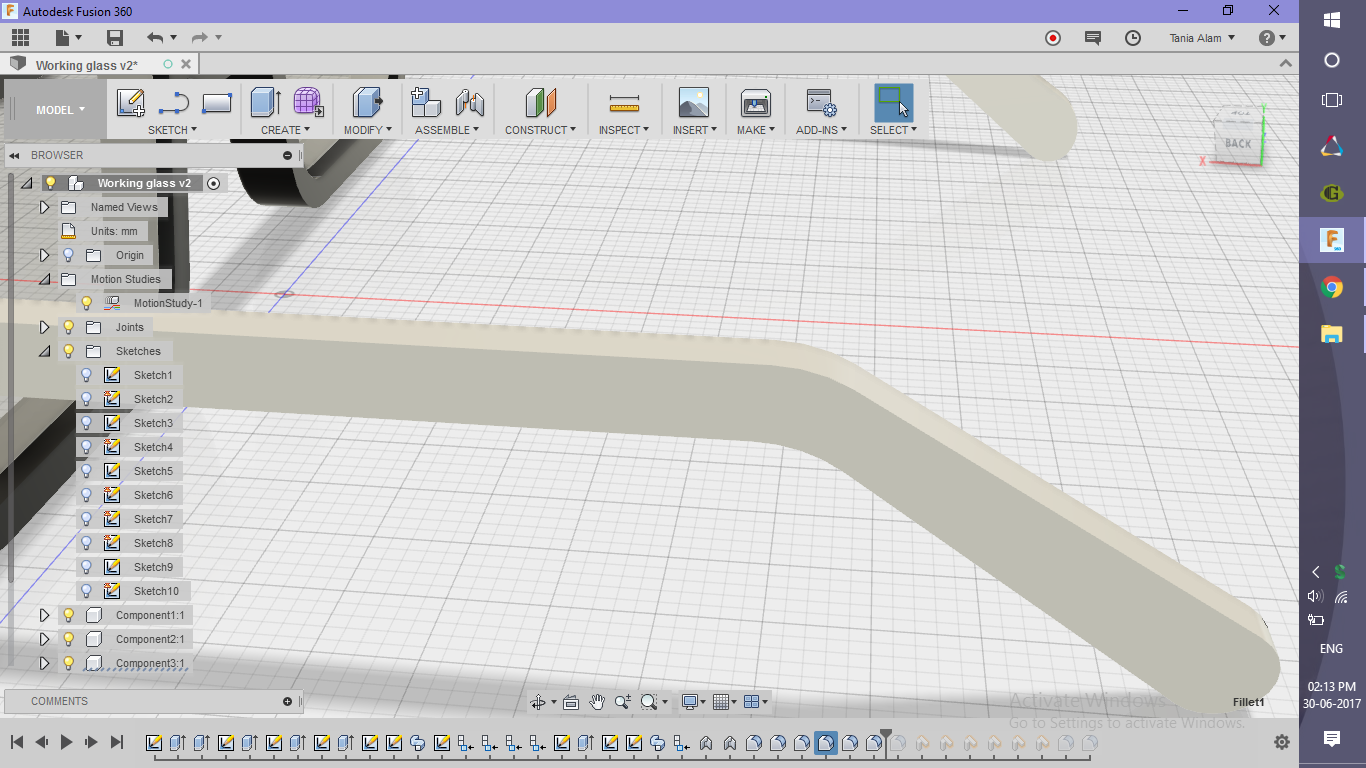Open File Explorer from the taskbar

(1332, 334)
